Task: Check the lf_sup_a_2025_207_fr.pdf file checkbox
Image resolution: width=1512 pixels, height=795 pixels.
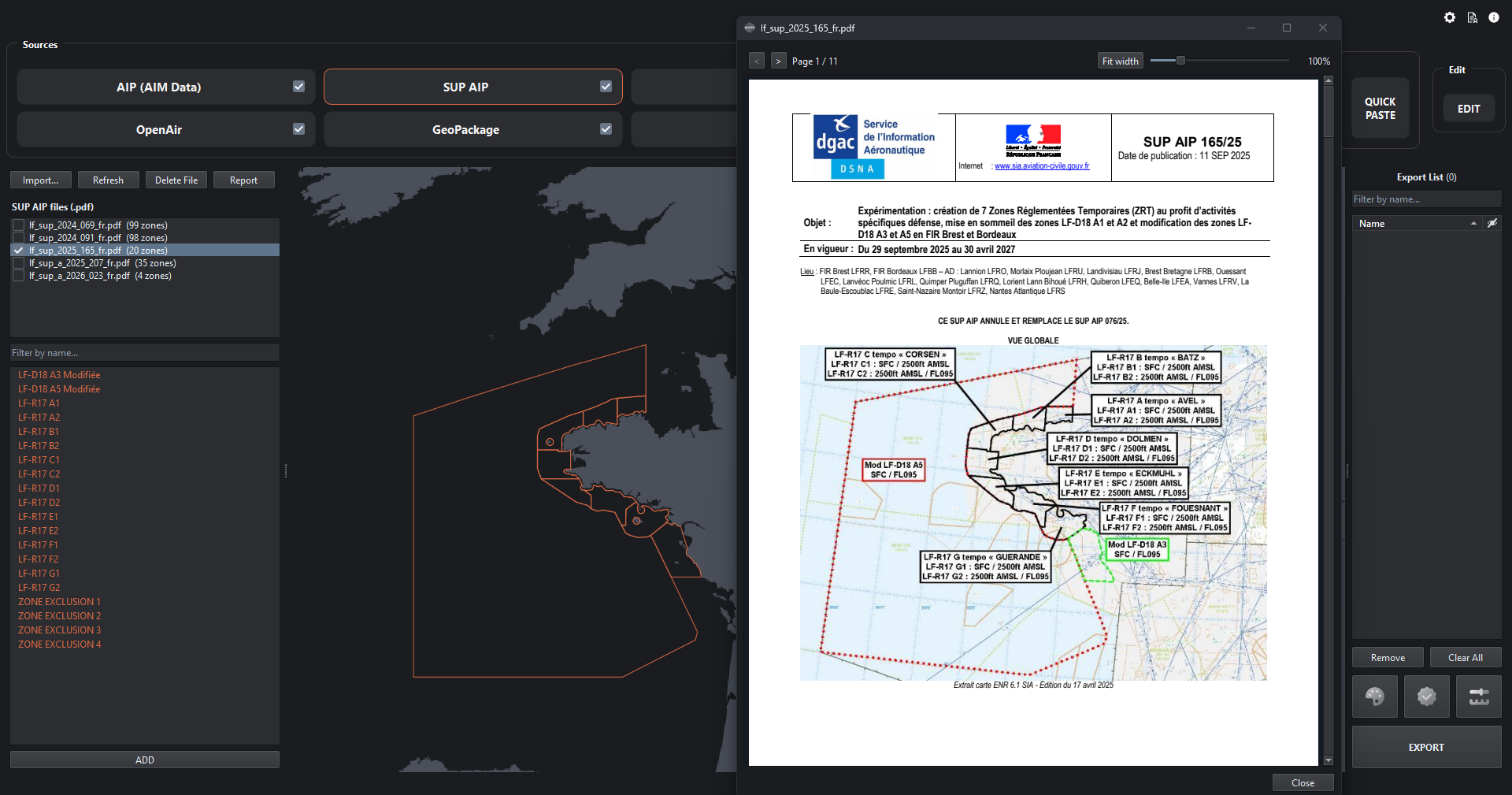Action: click(19, 263)
